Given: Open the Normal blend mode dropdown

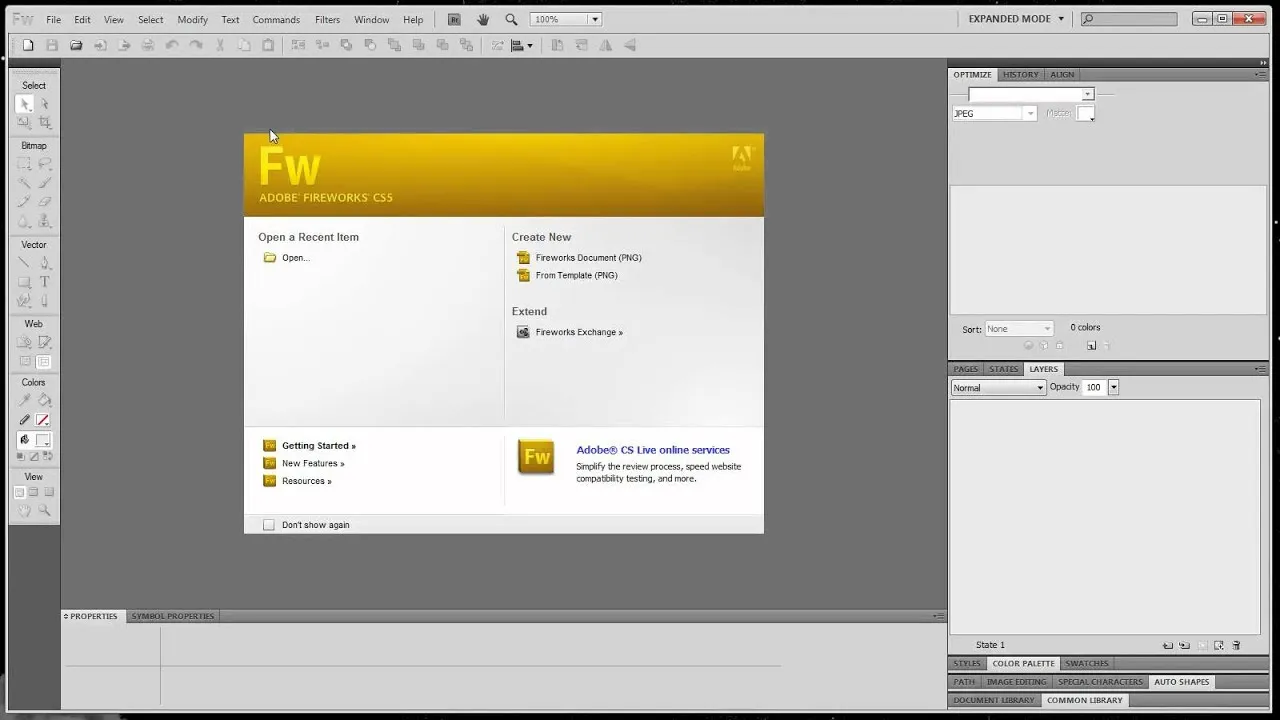Looking at the screenshot, I should (998, 388).
